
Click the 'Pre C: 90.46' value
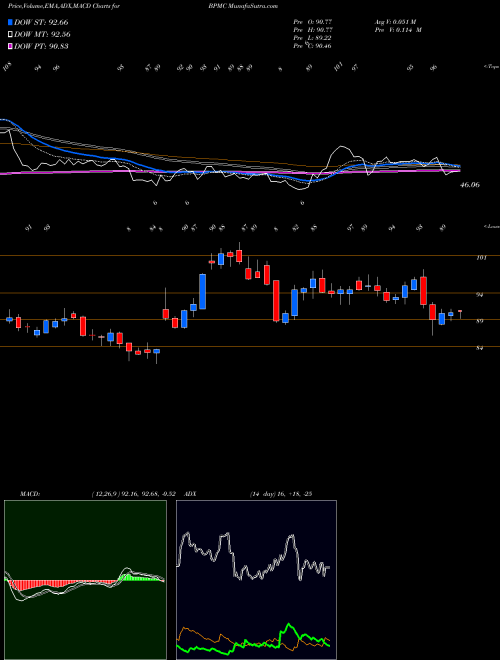pyautogui.click(x=313, y=46)
